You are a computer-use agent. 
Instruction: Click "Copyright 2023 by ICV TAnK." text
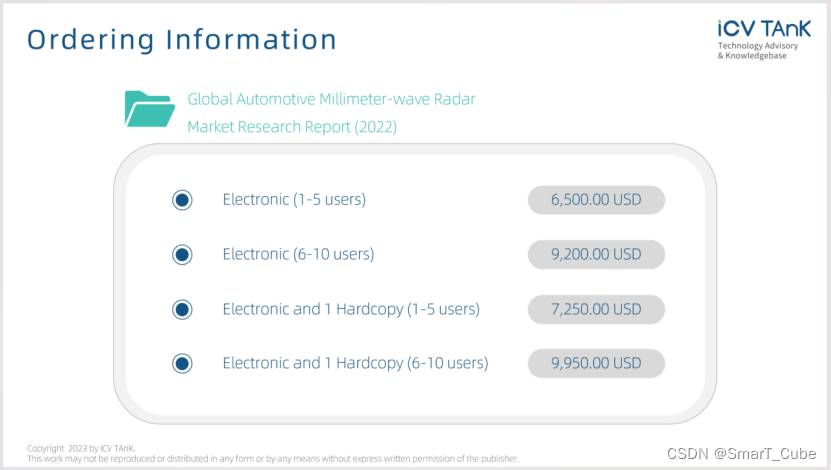point(81,448)
